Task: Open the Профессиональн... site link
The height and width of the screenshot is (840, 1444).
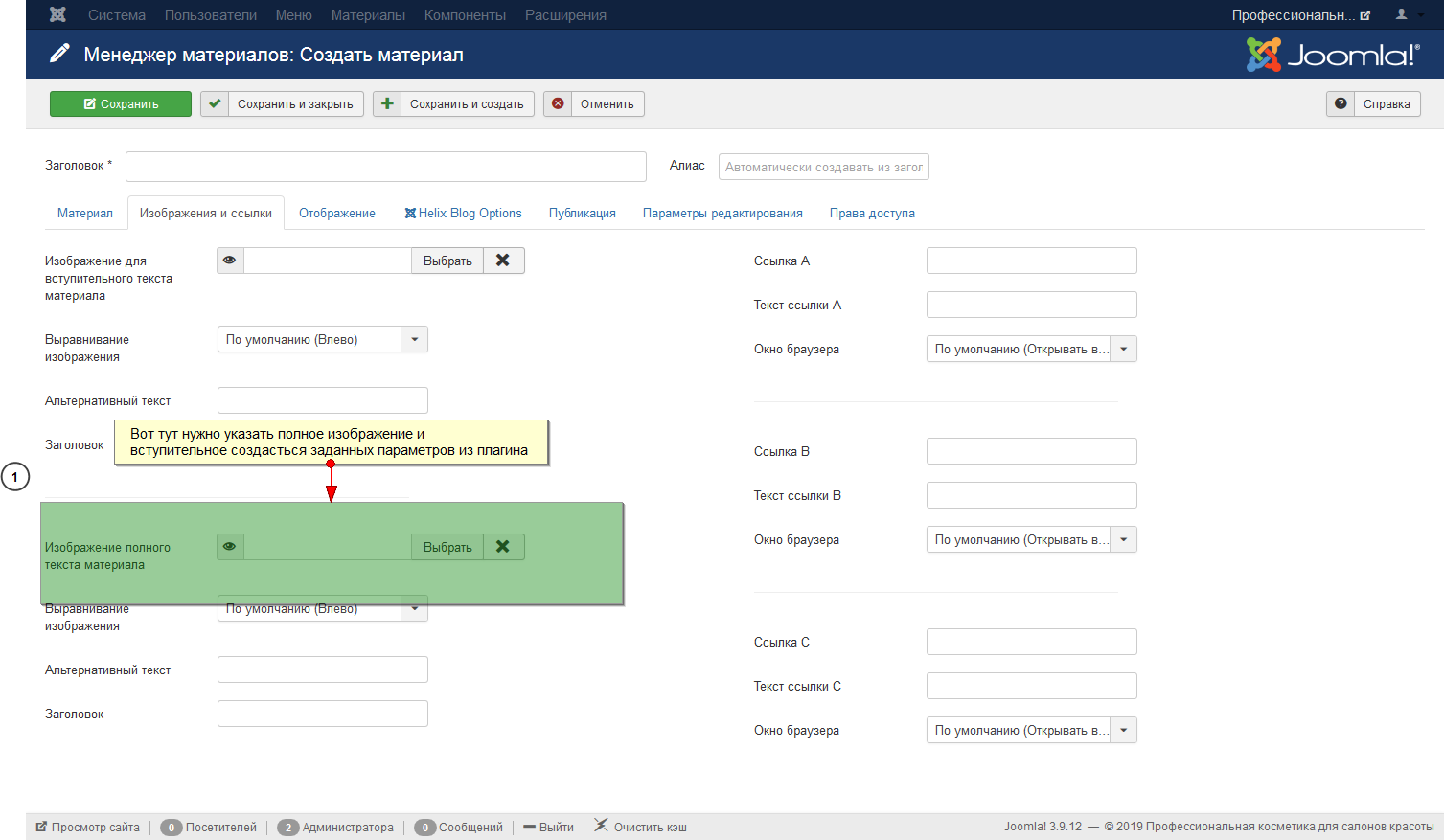Action: (1301, 15)
